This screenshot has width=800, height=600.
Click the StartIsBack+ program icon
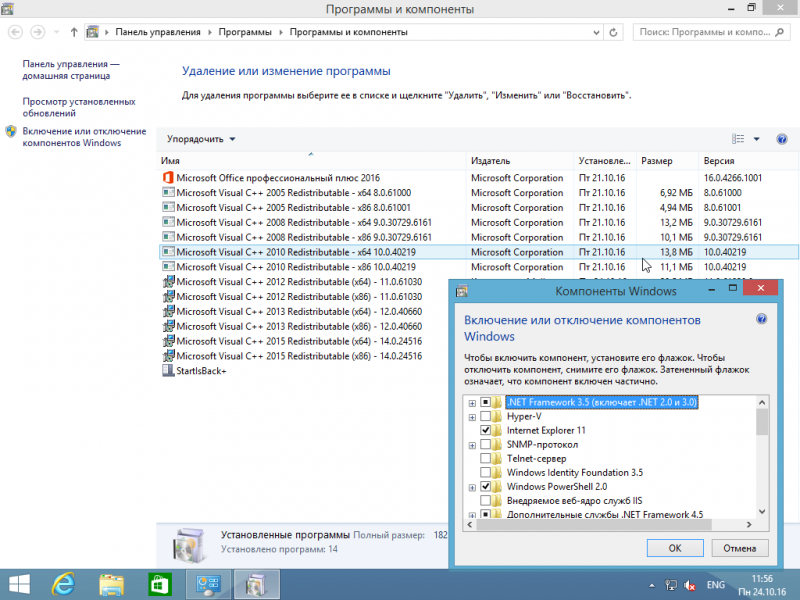click(x=168, y=370)
